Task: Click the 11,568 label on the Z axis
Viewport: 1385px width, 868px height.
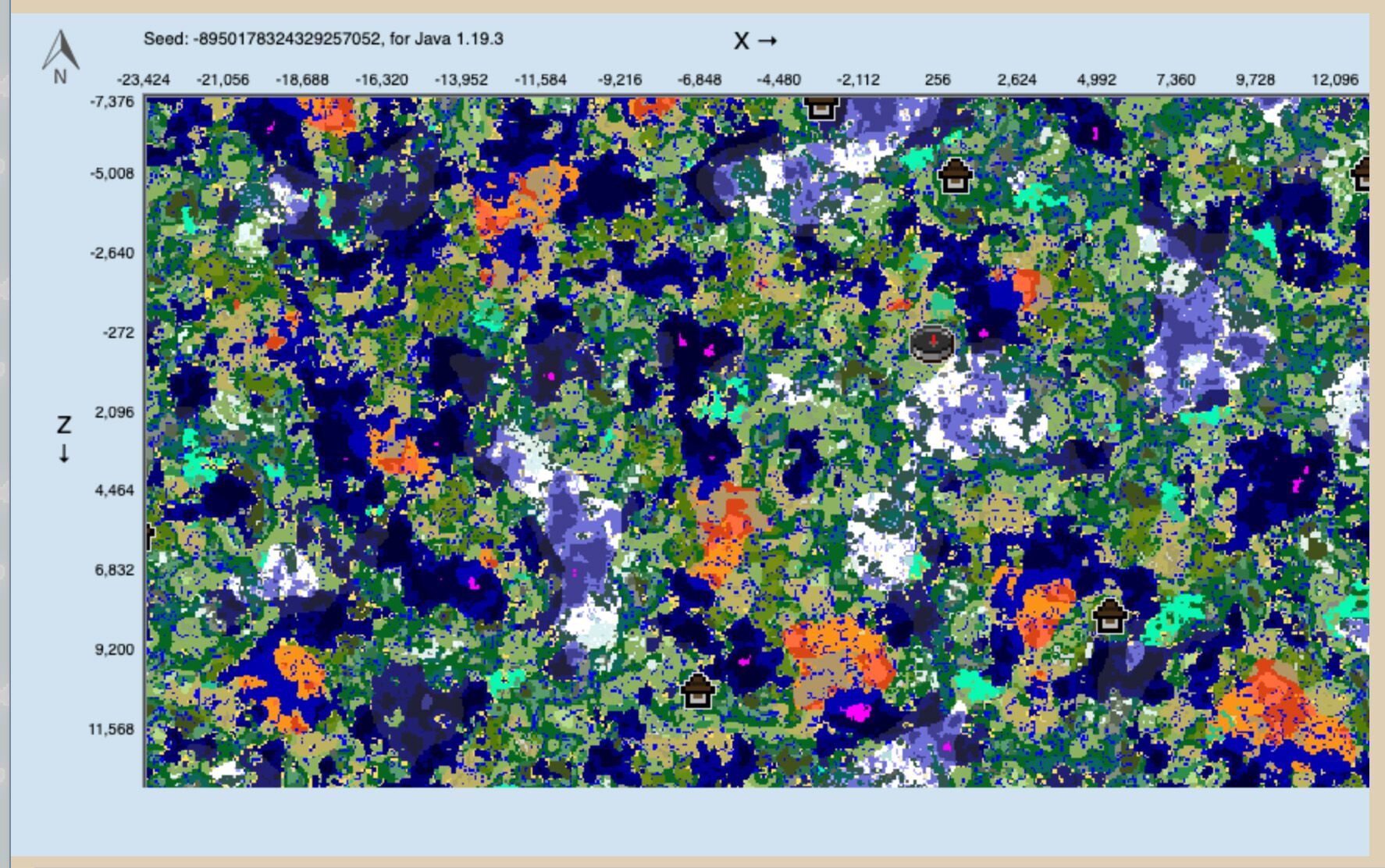Action: [x=111, y=729]
